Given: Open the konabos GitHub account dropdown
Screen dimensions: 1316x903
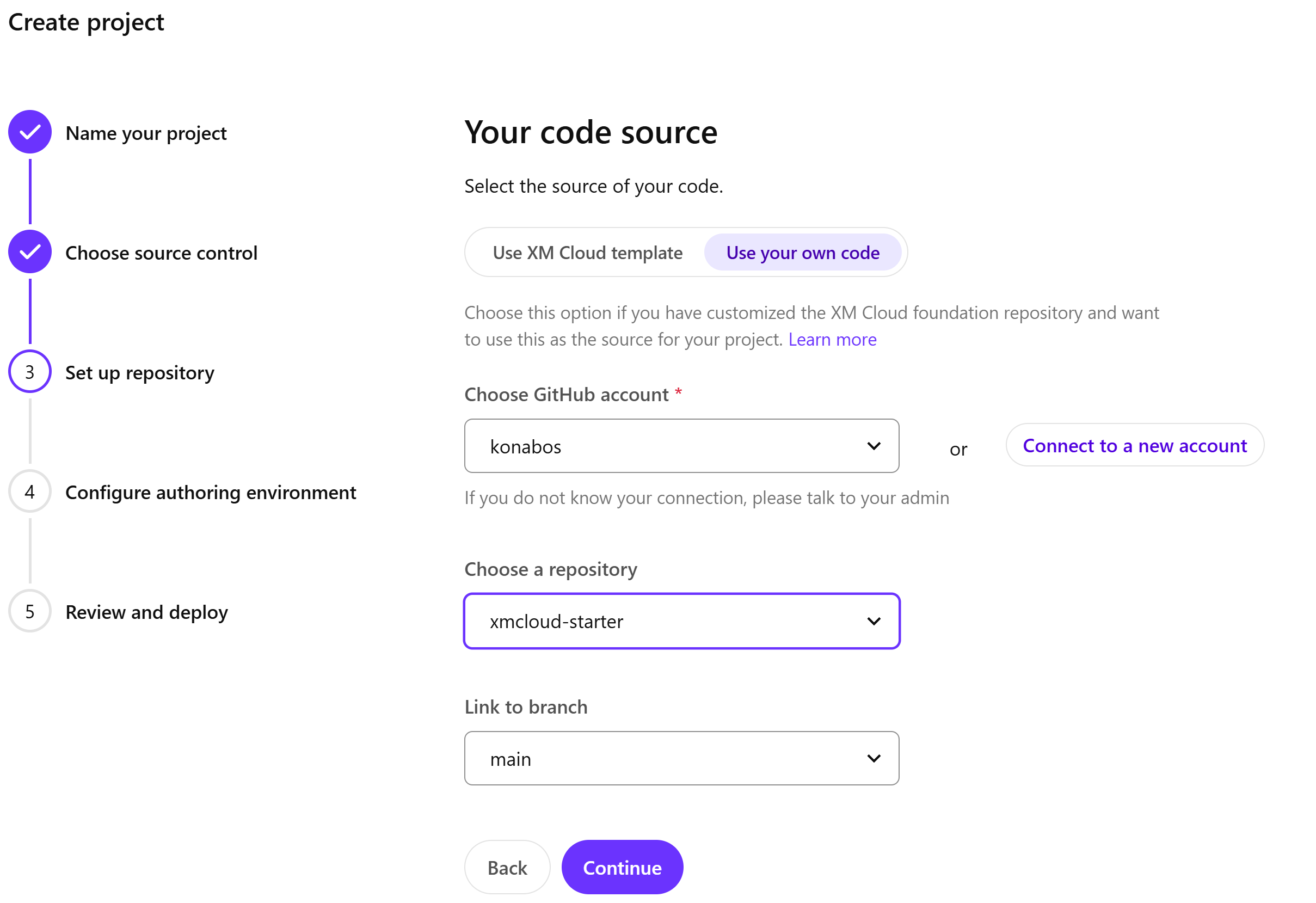Looking at the screenshot, I should coord(681,446).
